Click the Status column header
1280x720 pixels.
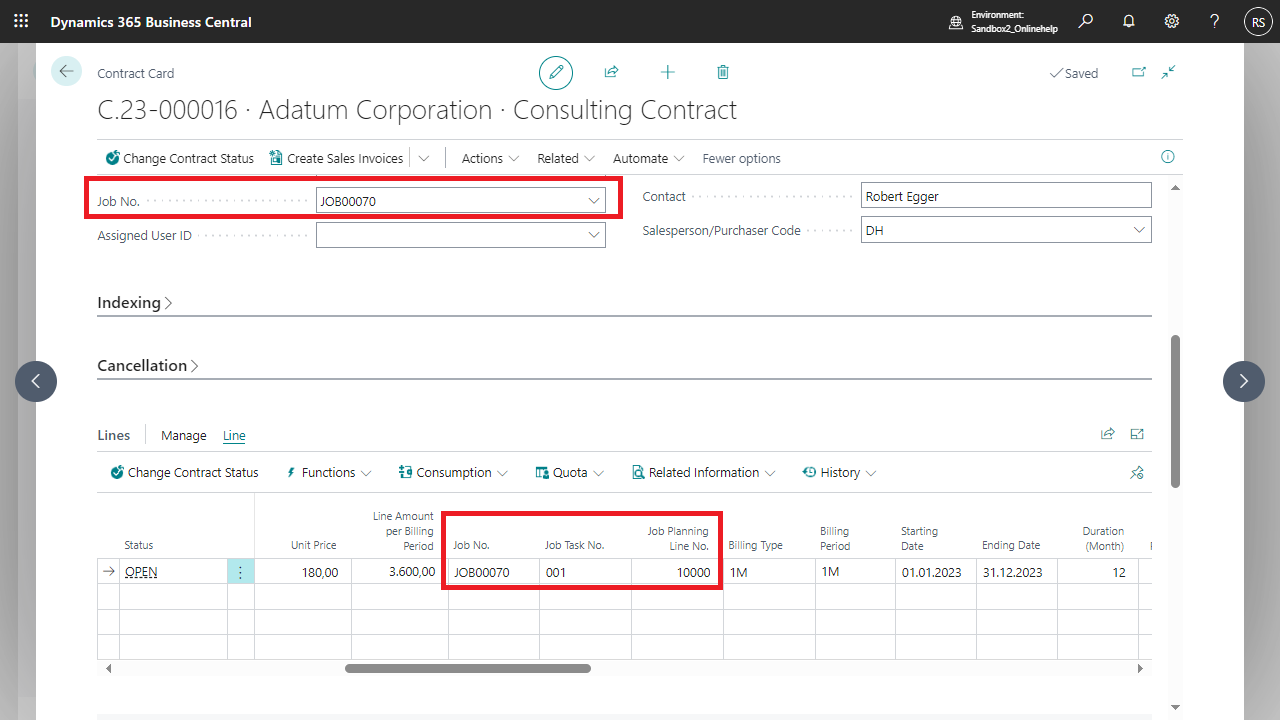(x=139, y=545)
